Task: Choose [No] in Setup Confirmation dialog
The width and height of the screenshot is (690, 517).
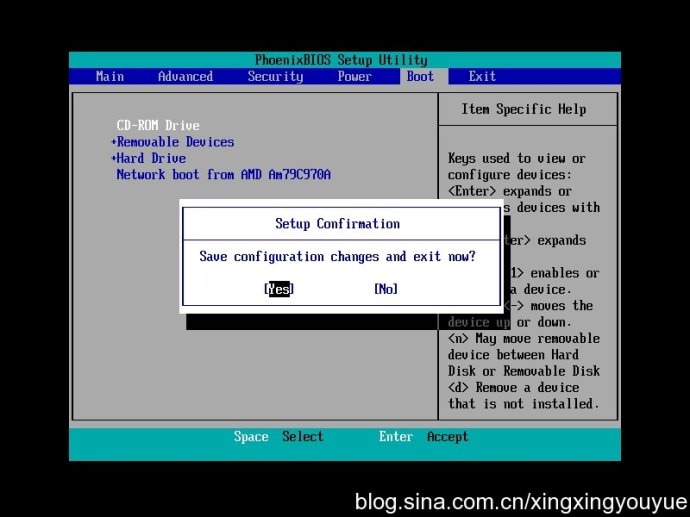Action: coord(386,289)
